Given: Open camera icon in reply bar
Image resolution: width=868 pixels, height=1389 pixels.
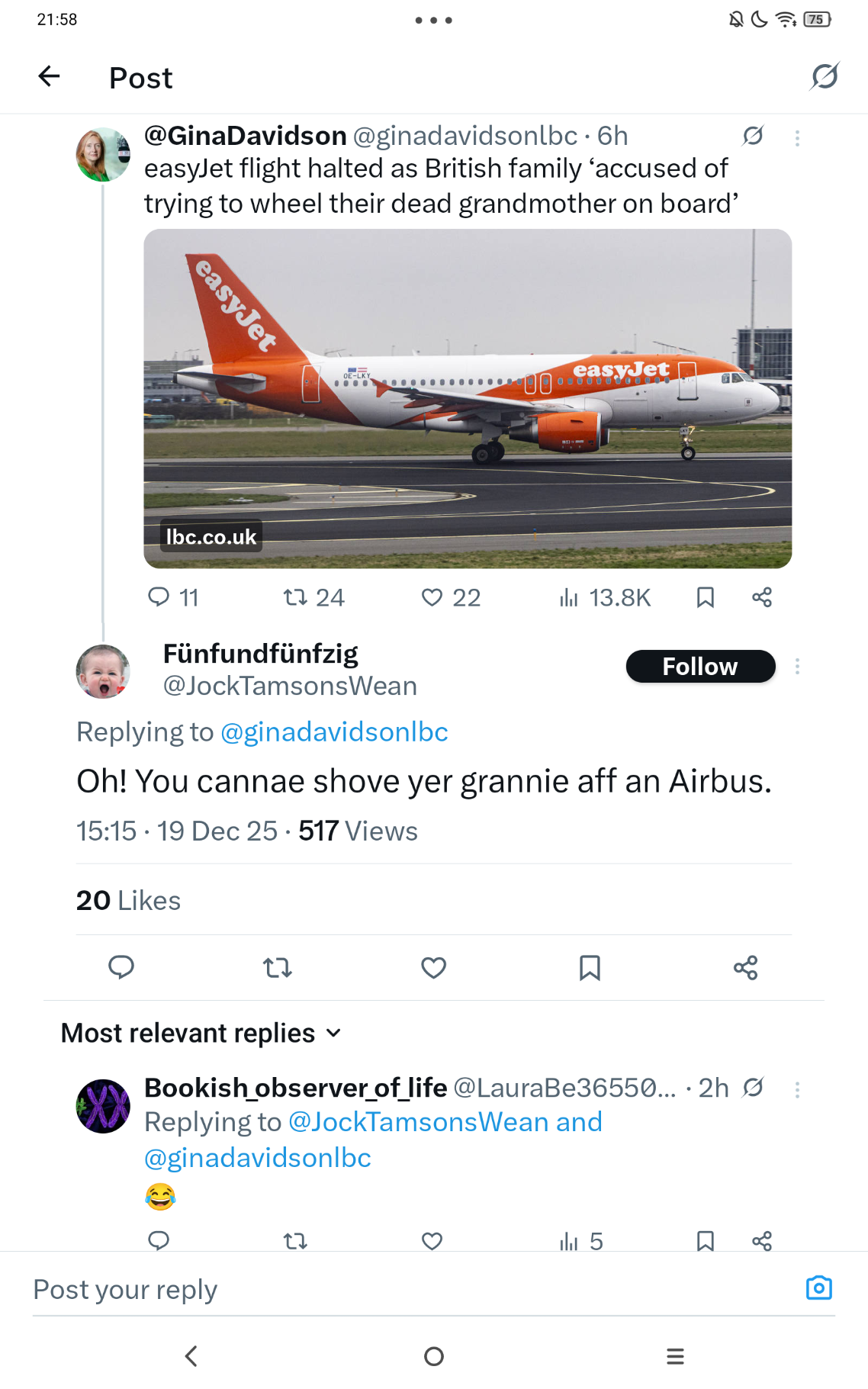Looking at the screenshot, I should tap(818, 1288).
